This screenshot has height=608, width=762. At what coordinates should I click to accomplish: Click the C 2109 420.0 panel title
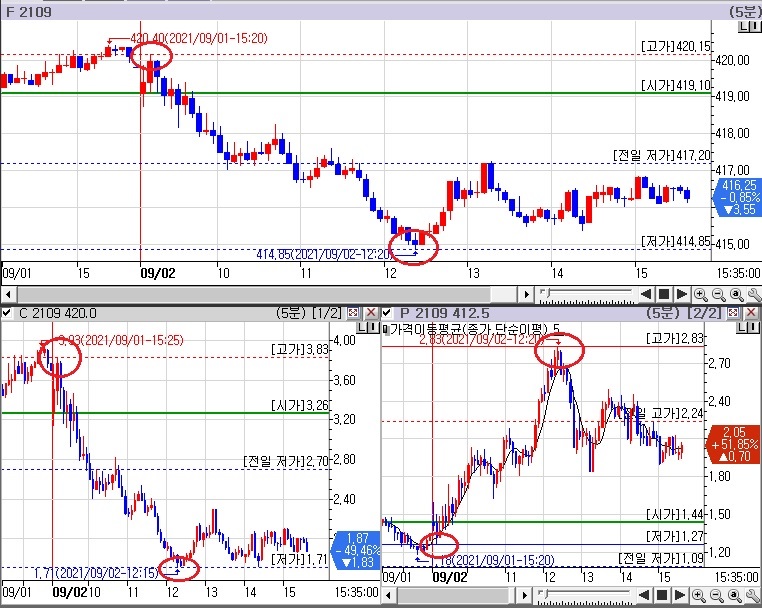click(x=57, y=313)
